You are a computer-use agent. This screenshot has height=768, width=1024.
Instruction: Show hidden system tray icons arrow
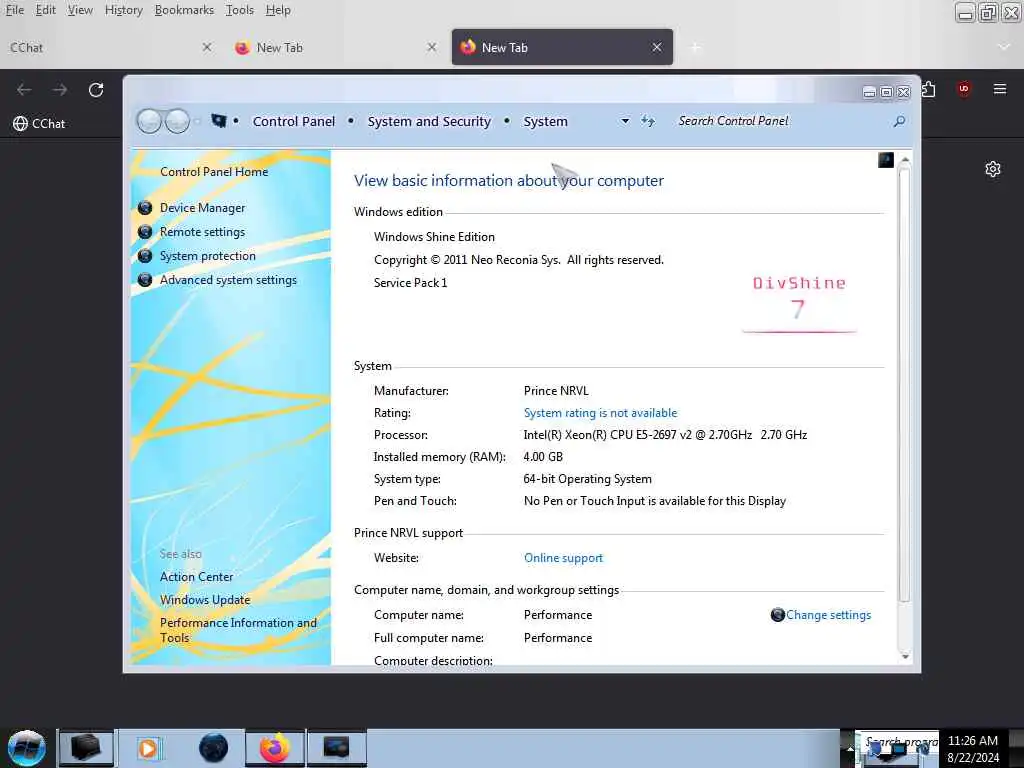(850, 748)
